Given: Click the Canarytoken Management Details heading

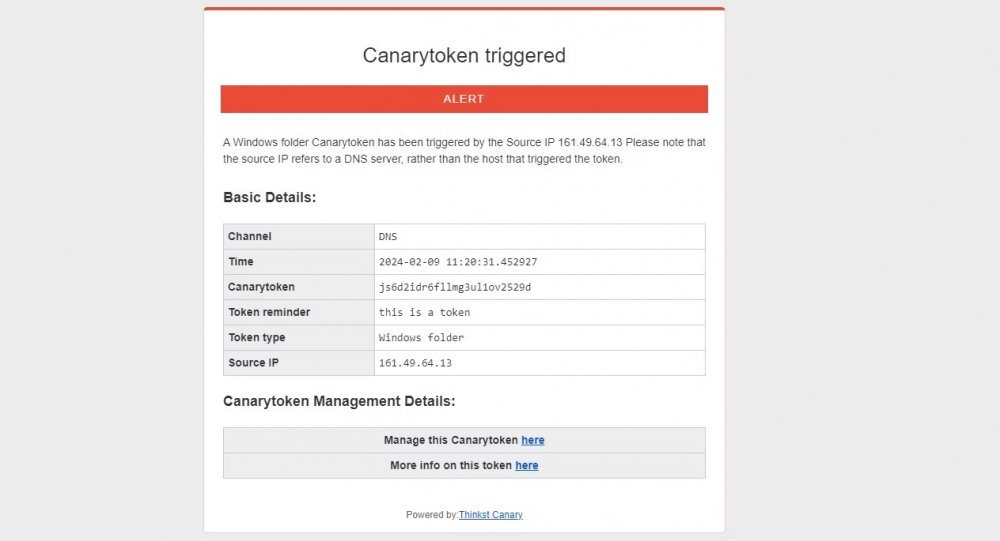Looking at the screenshot, I should click(339, 401).
